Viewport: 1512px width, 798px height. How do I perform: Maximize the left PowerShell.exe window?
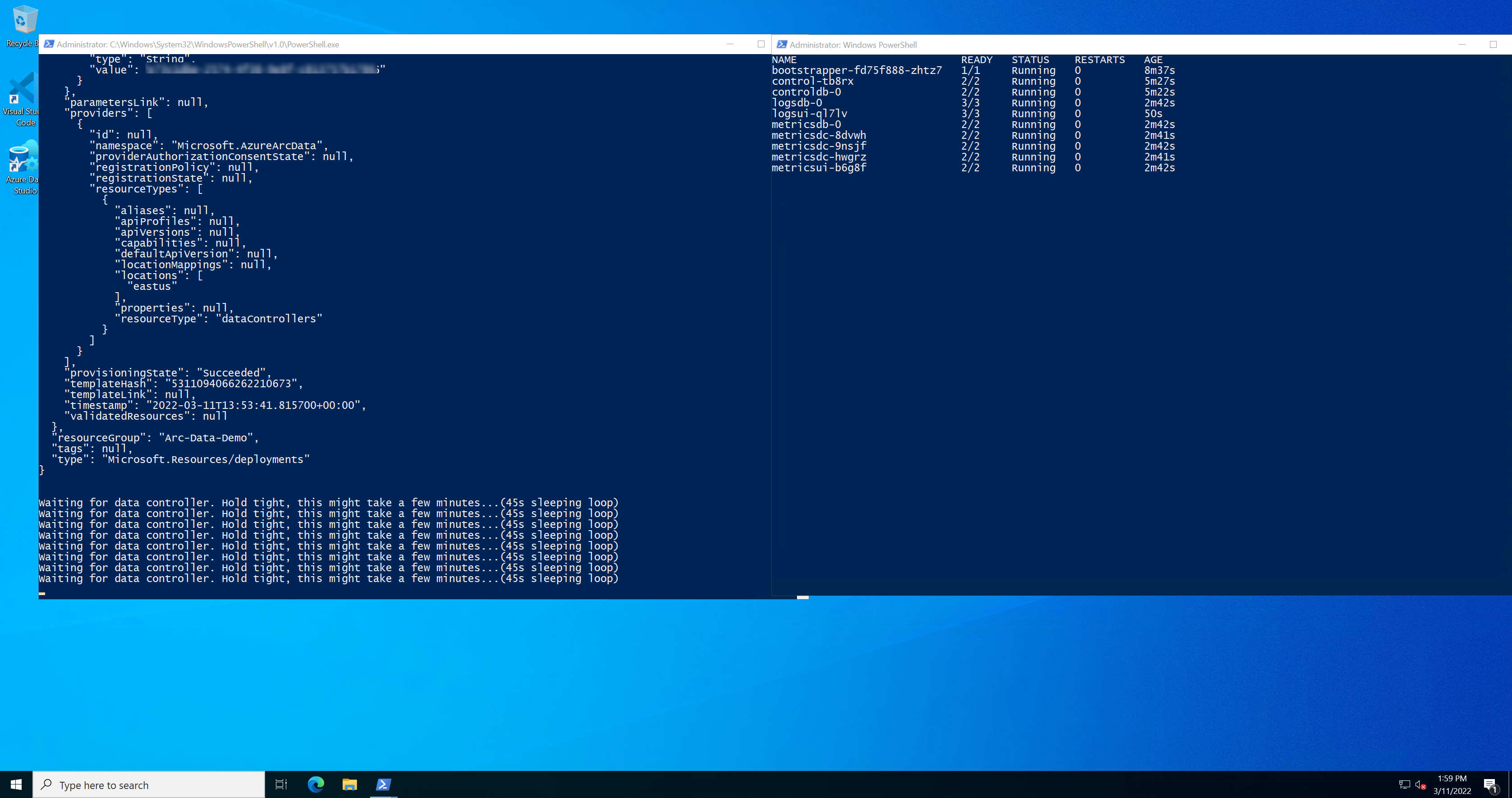[761, 44]
